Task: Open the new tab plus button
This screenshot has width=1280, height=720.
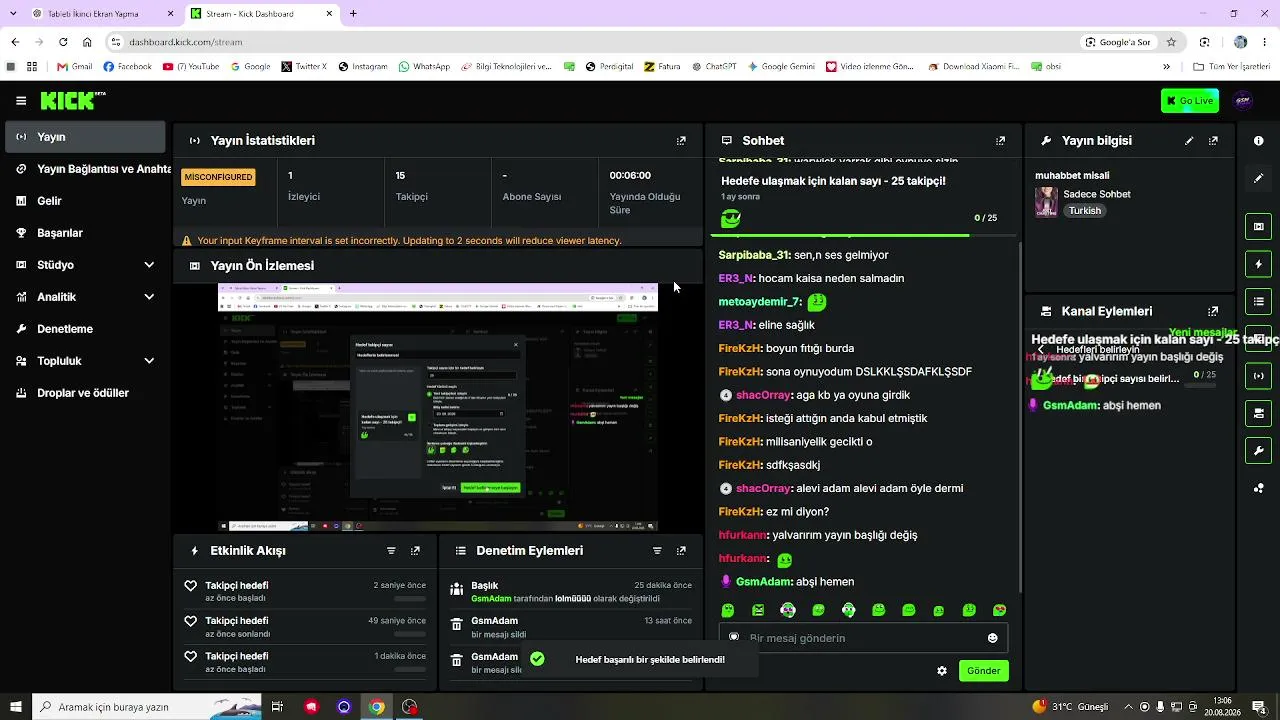Action: point(353,14)
